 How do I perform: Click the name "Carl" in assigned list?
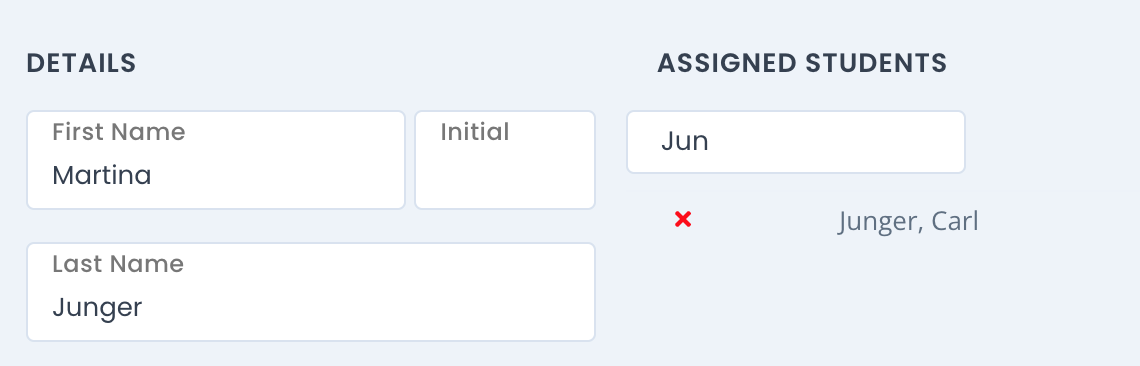955,221
